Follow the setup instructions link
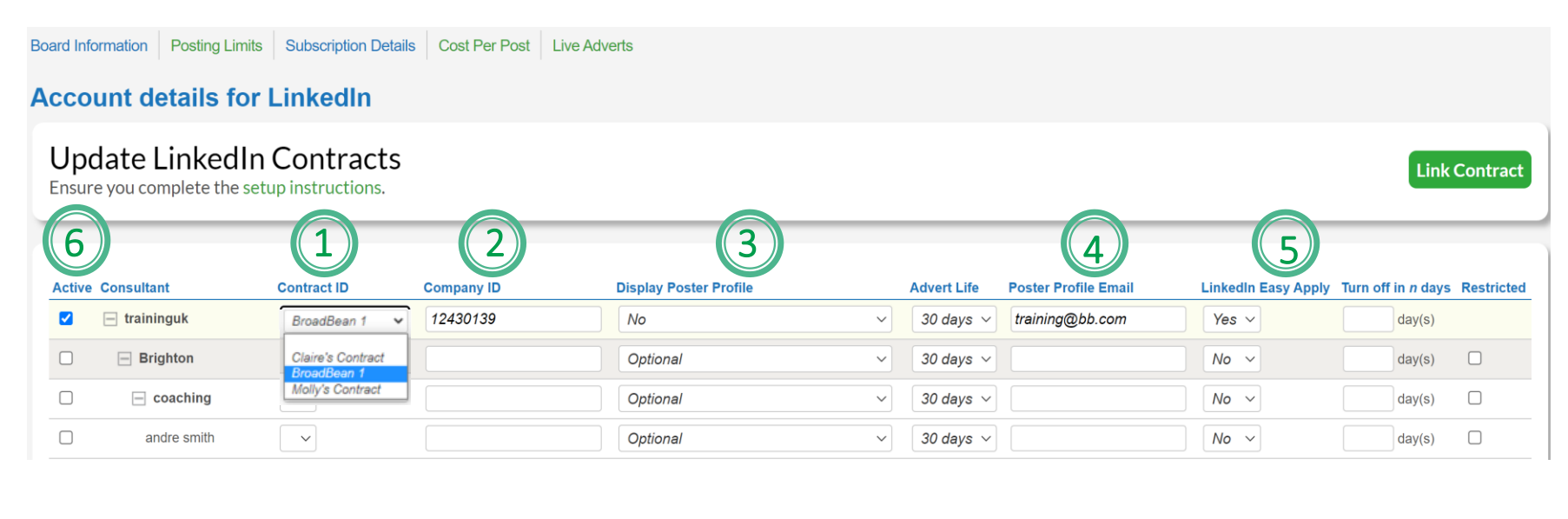 click(312, 188)
